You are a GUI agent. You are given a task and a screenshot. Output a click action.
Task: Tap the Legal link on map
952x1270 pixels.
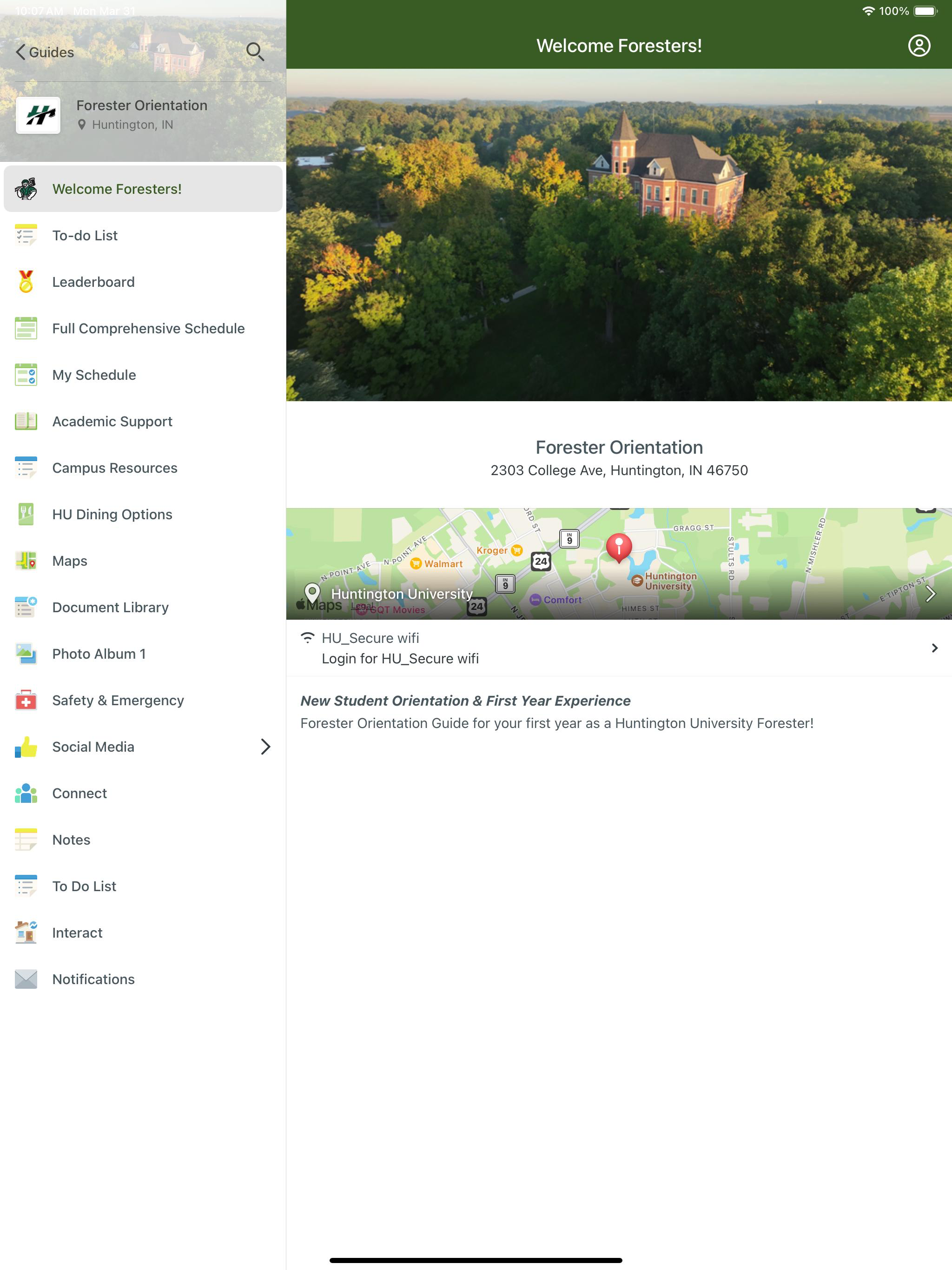tap(362, 606)
